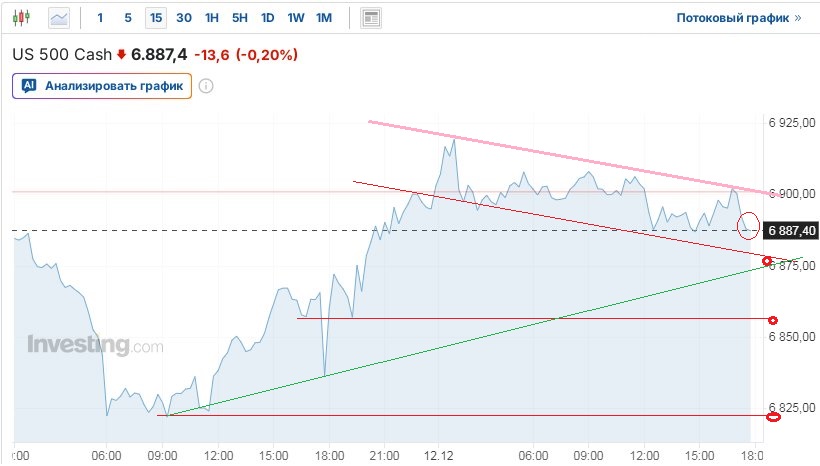Click the red circle ending the 6 855 line
The width and height of the screenshot is (820, 466).
coord(773,320)
